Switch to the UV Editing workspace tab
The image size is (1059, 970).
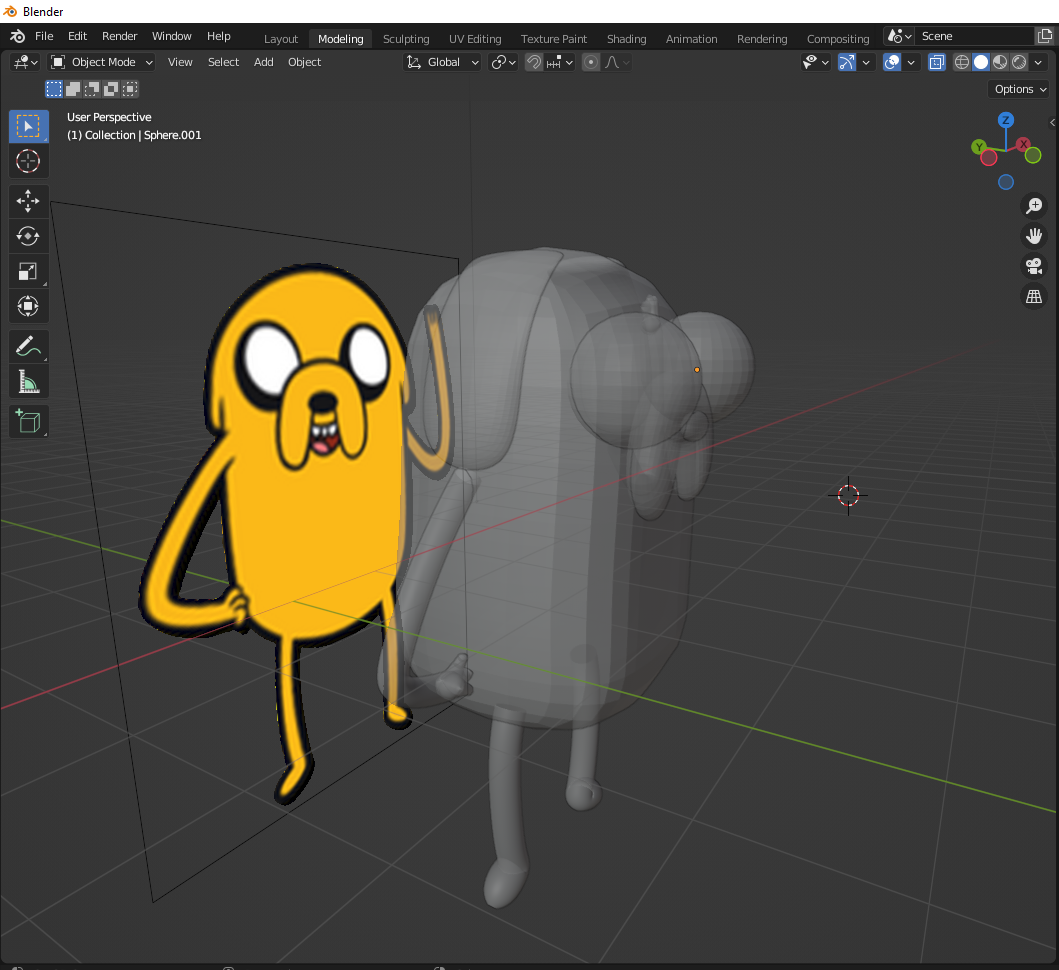tap(475, 39)
